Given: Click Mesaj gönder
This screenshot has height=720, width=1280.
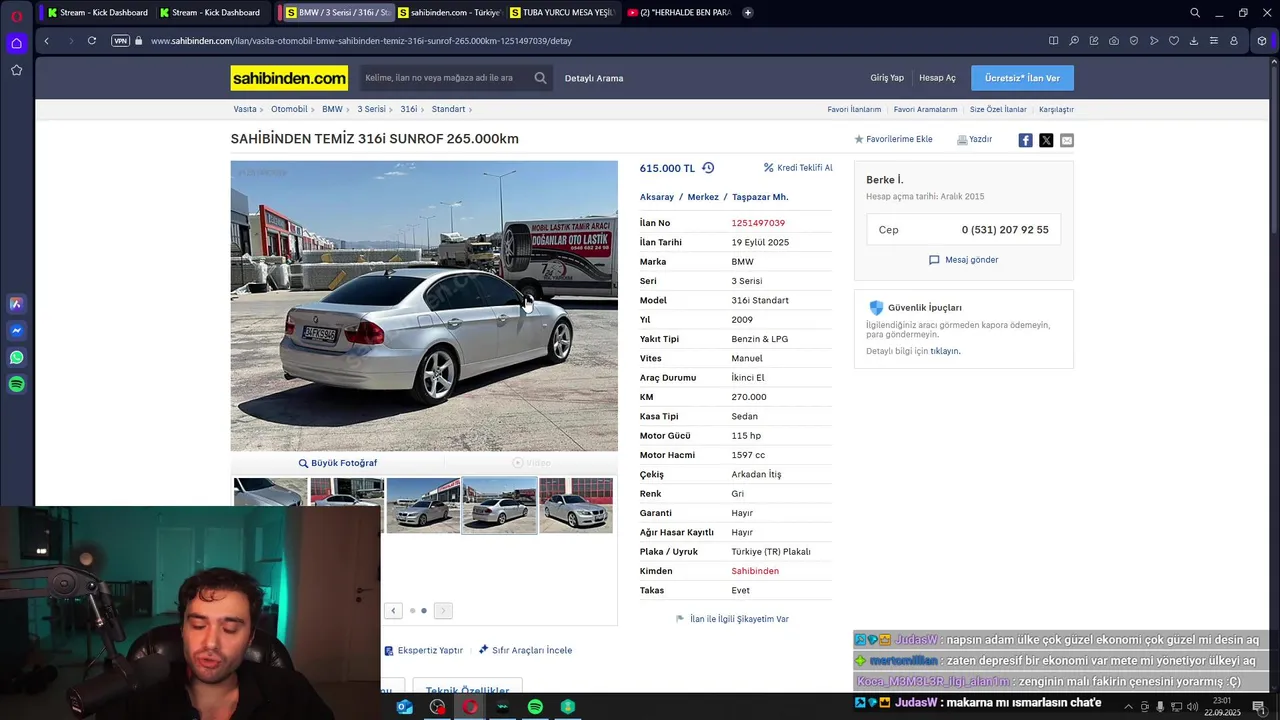Looking at the screenshot, I should 963,260.
